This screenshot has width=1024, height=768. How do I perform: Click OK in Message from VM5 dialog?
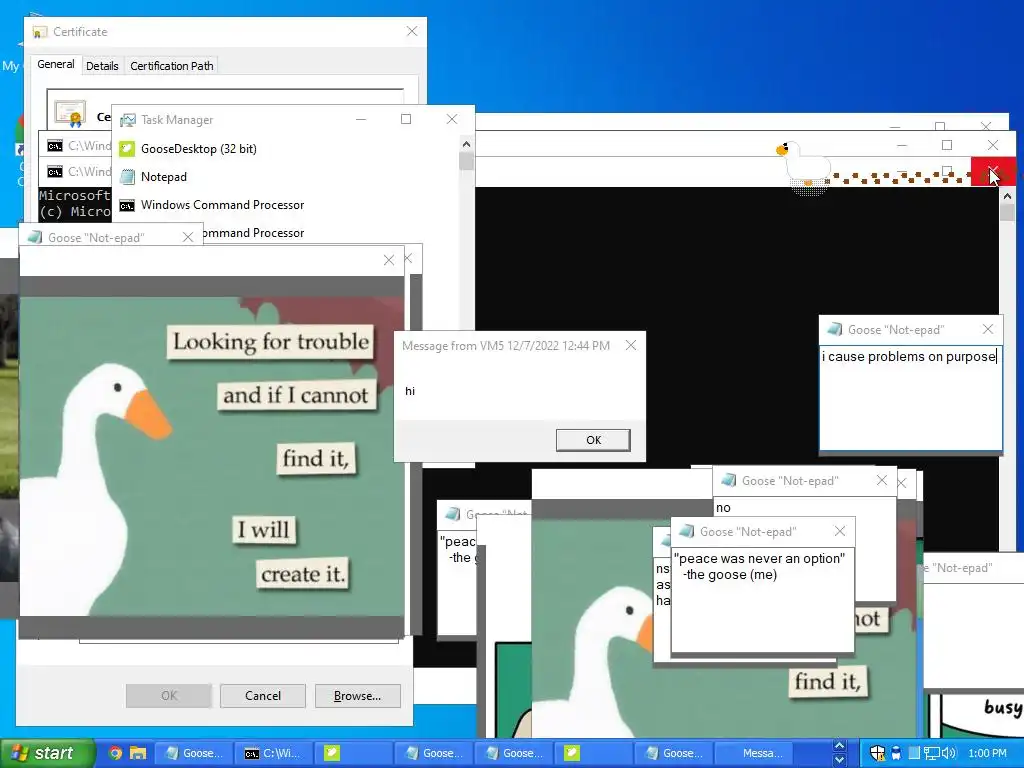[593, 440]
